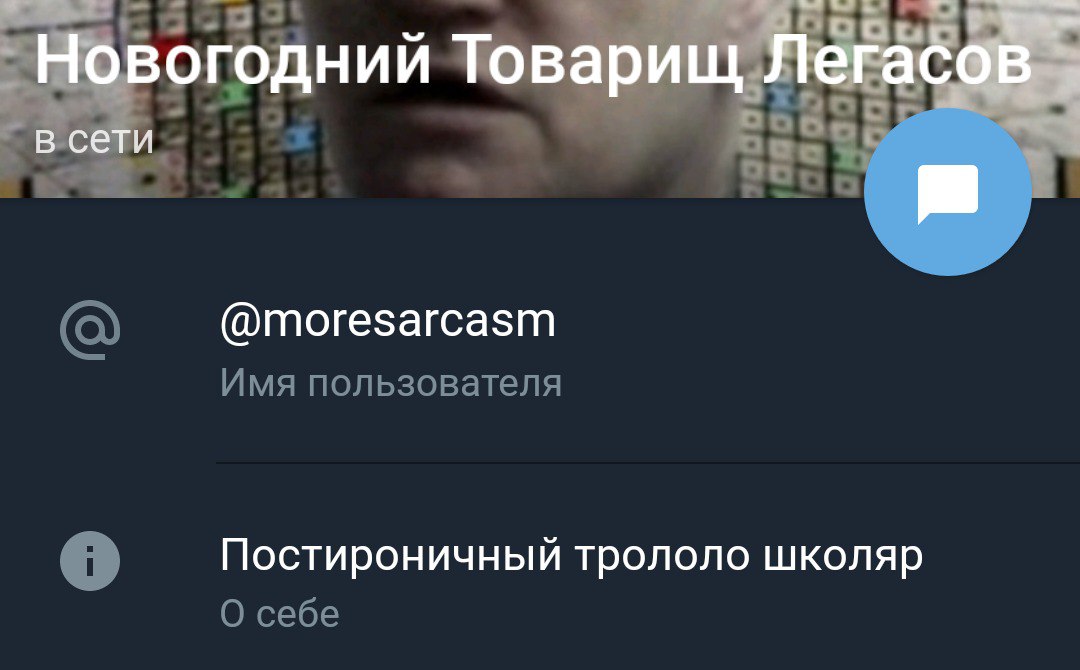Click the word 'Новогодний' in title
This screenshot has height=670, width=1080.
[x=233, y=61]
